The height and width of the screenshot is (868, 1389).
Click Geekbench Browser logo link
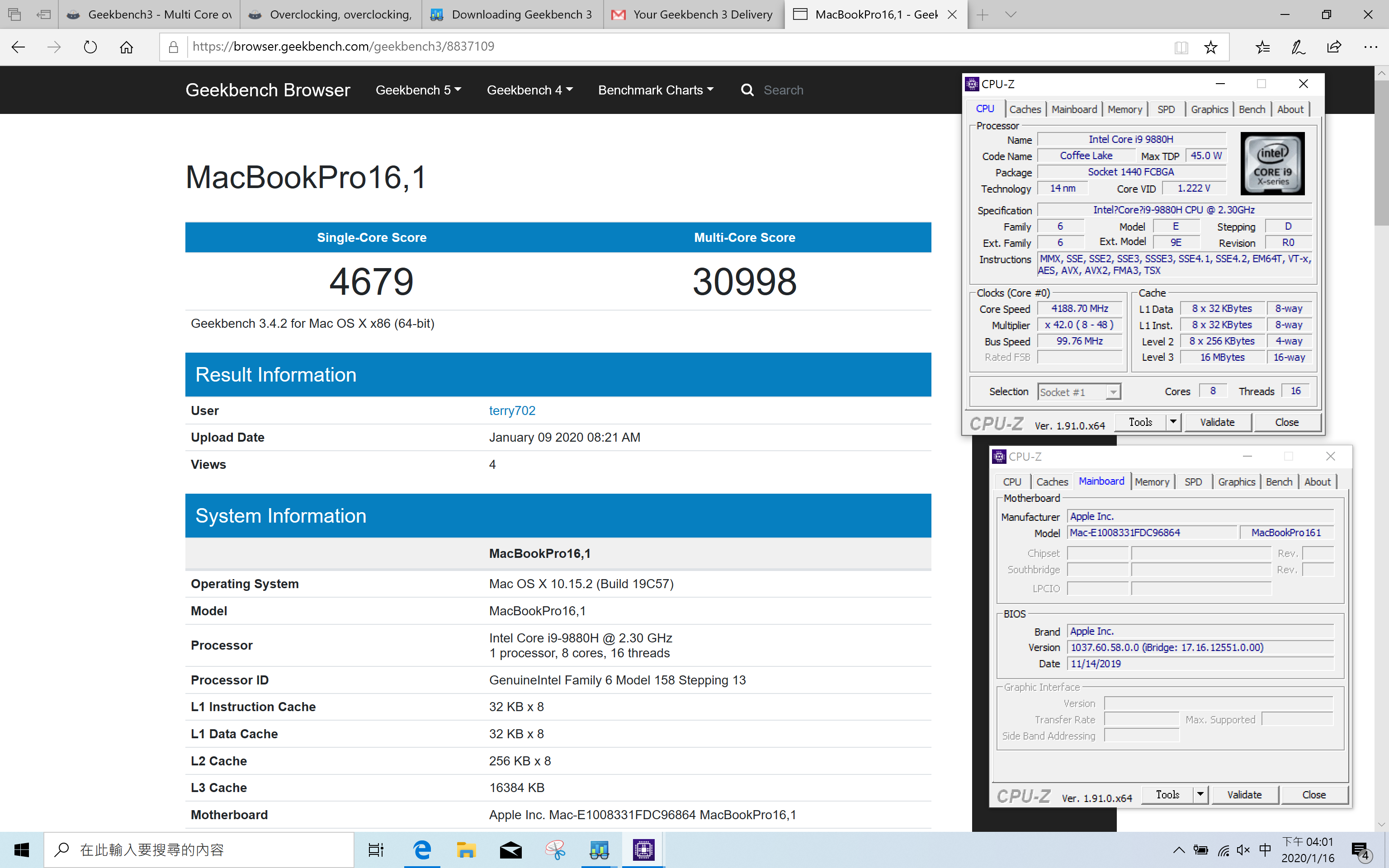(x=268, y=90)
